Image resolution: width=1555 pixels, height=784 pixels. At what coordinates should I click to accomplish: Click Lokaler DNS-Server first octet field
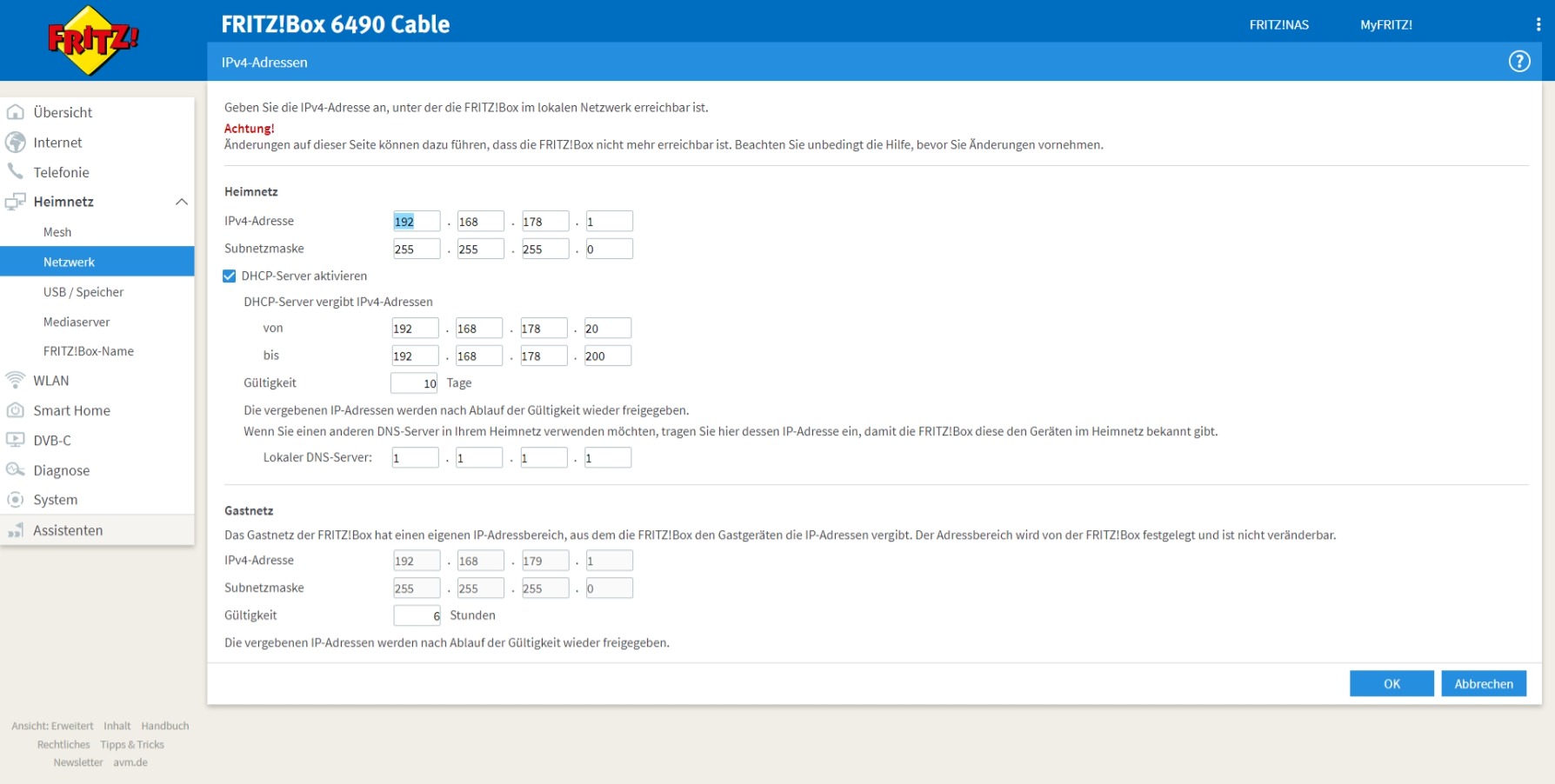pos(415,458)
